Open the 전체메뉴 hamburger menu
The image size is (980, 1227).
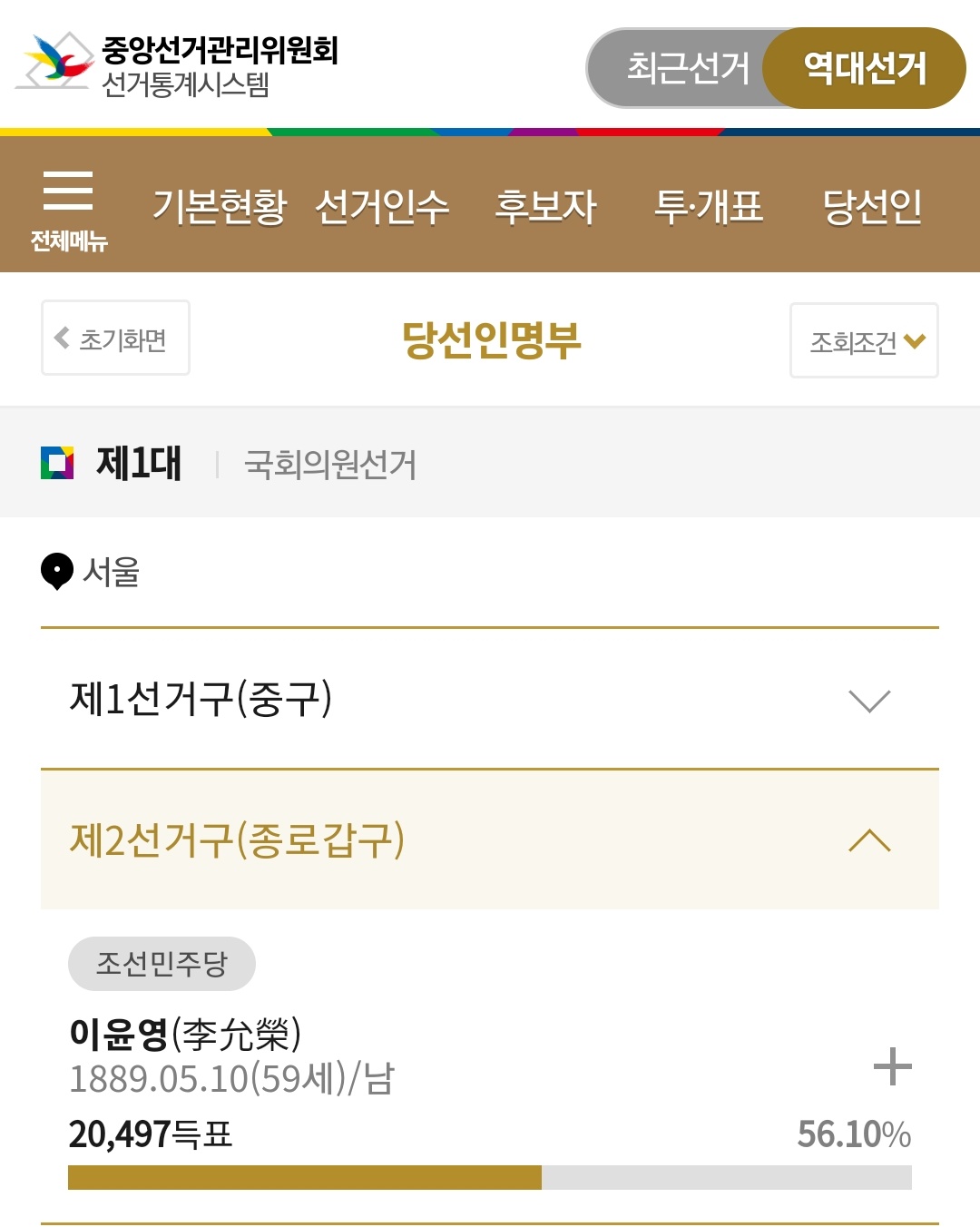[x=68, y=209]
